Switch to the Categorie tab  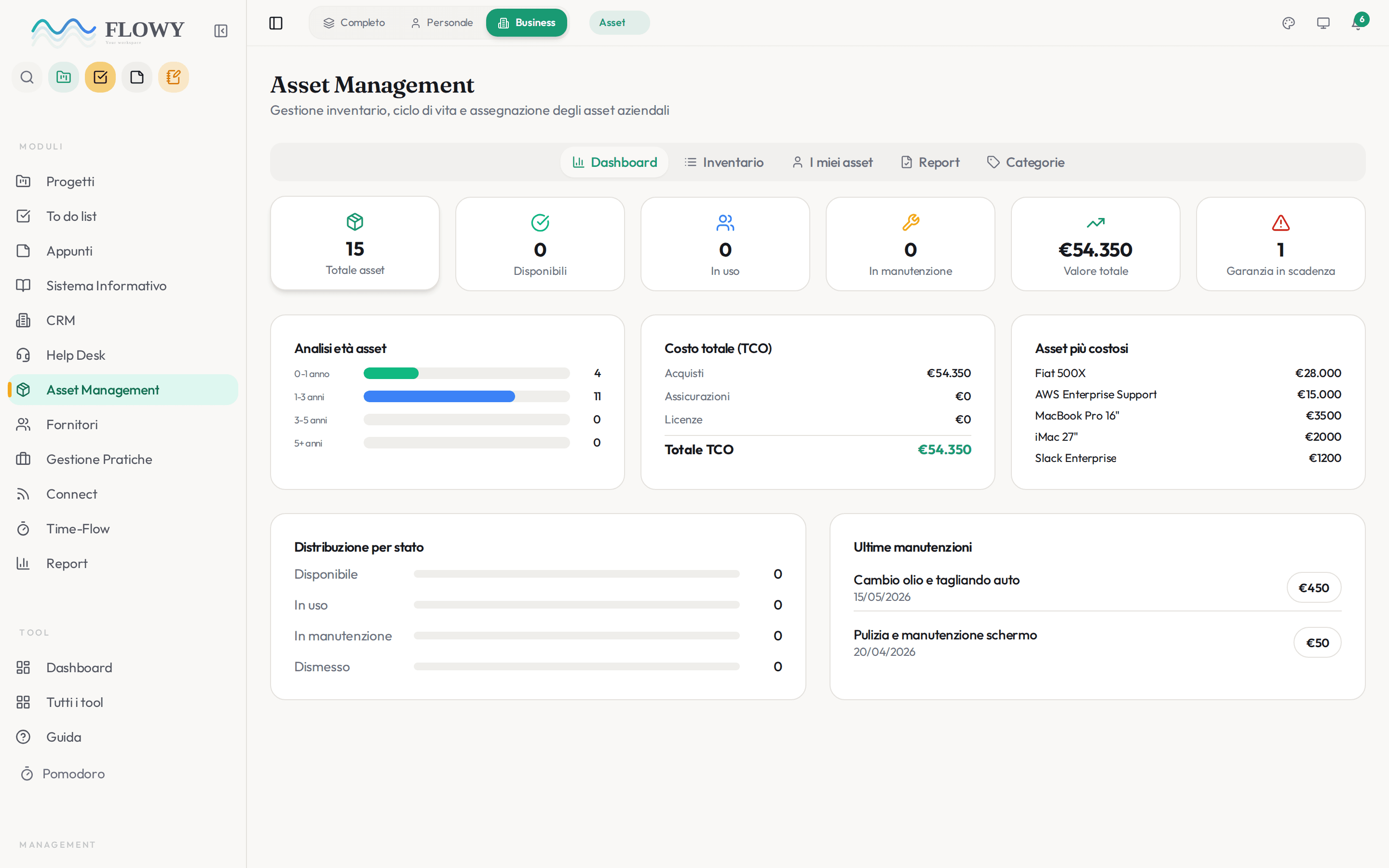click(1026, 163)
